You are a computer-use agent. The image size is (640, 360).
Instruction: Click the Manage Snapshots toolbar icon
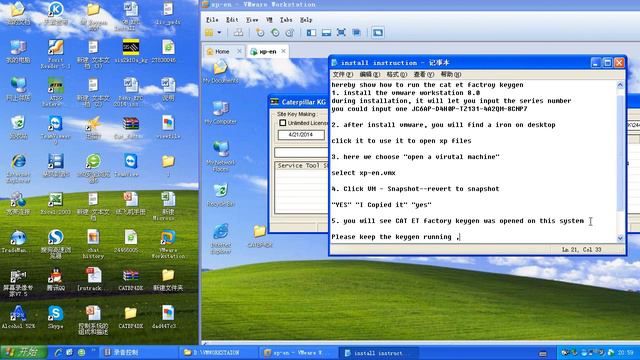pos(289,33)
